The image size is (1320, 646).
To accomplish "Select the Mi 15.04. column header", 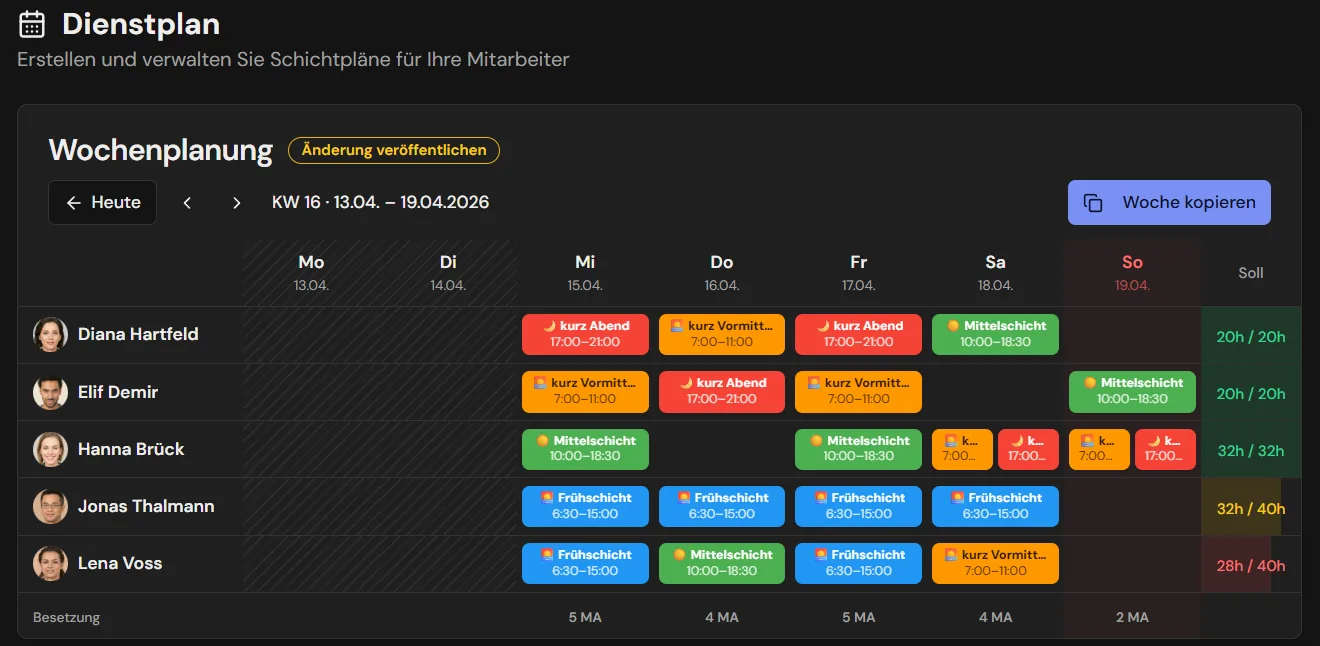I will click(x=585, y=272).
